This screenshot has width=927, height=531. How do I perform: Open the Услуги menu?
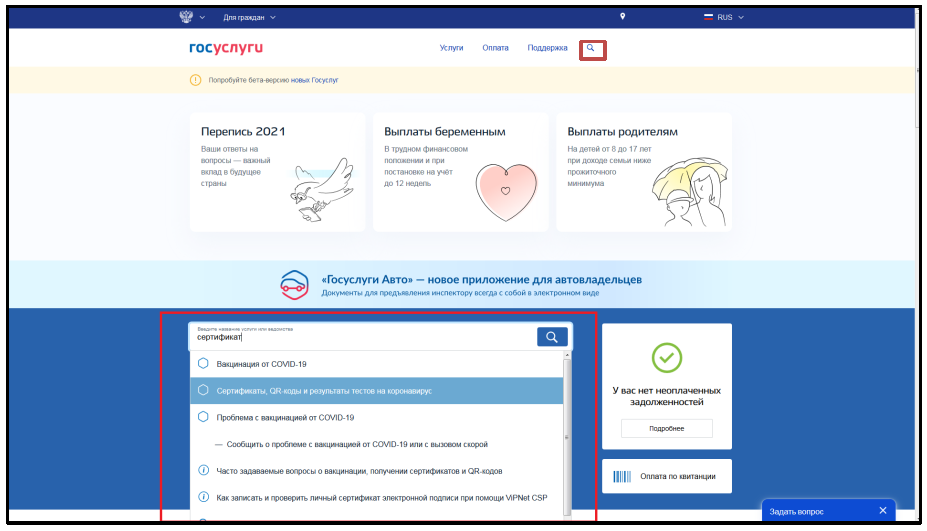[451, 48]
